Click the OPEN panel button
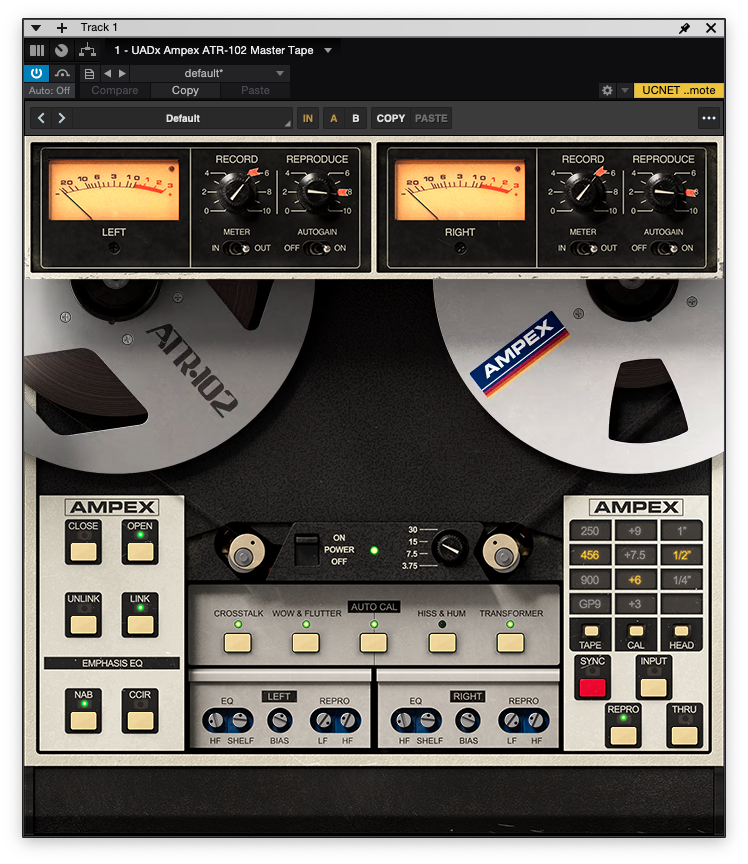 (140, 552)
